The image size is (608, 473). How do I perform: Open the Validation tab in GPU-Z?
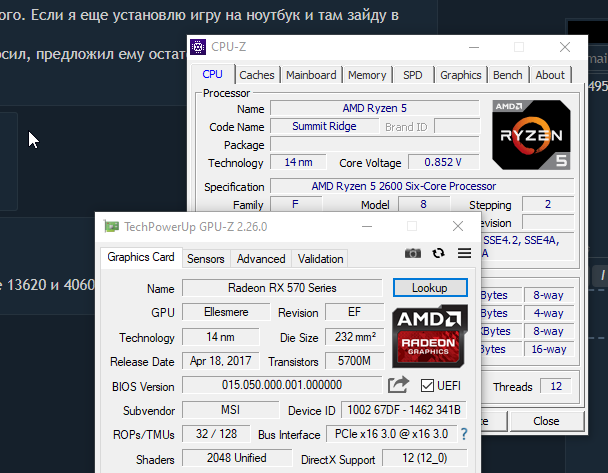pyautogui.click(x=320, y=259)
